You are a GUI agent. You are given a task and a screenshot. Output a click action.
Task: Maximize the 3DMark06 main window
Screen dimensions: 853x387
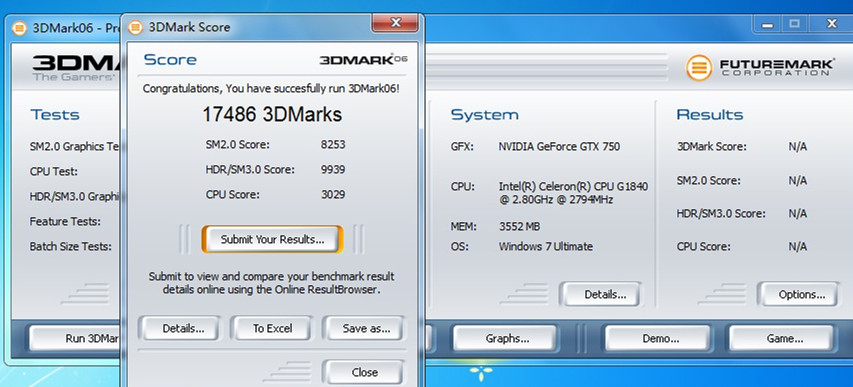click(795, 24)
